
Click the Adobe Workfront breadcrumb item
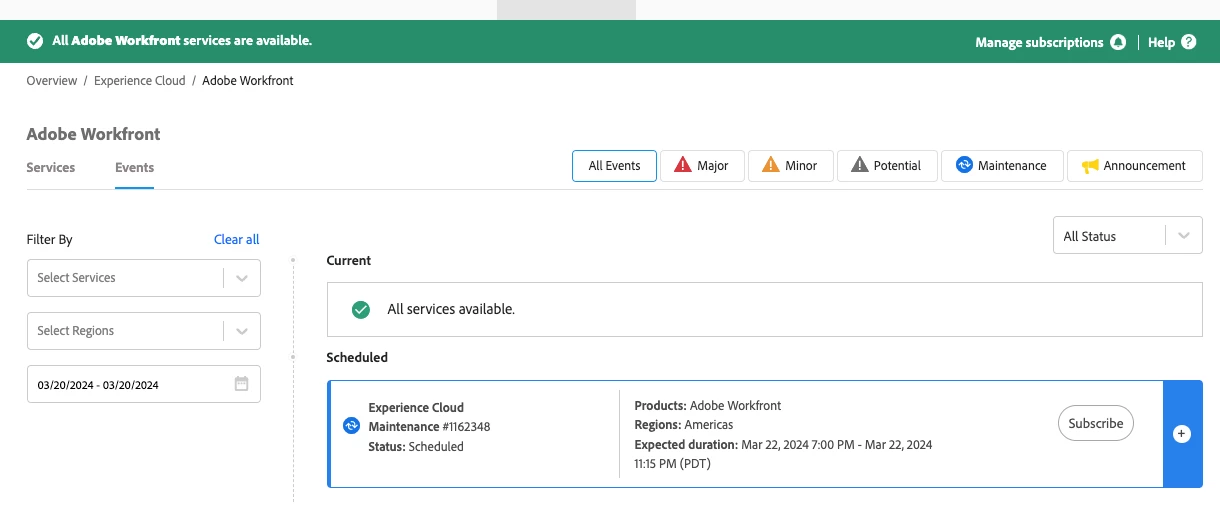click(x=248, y=80)
